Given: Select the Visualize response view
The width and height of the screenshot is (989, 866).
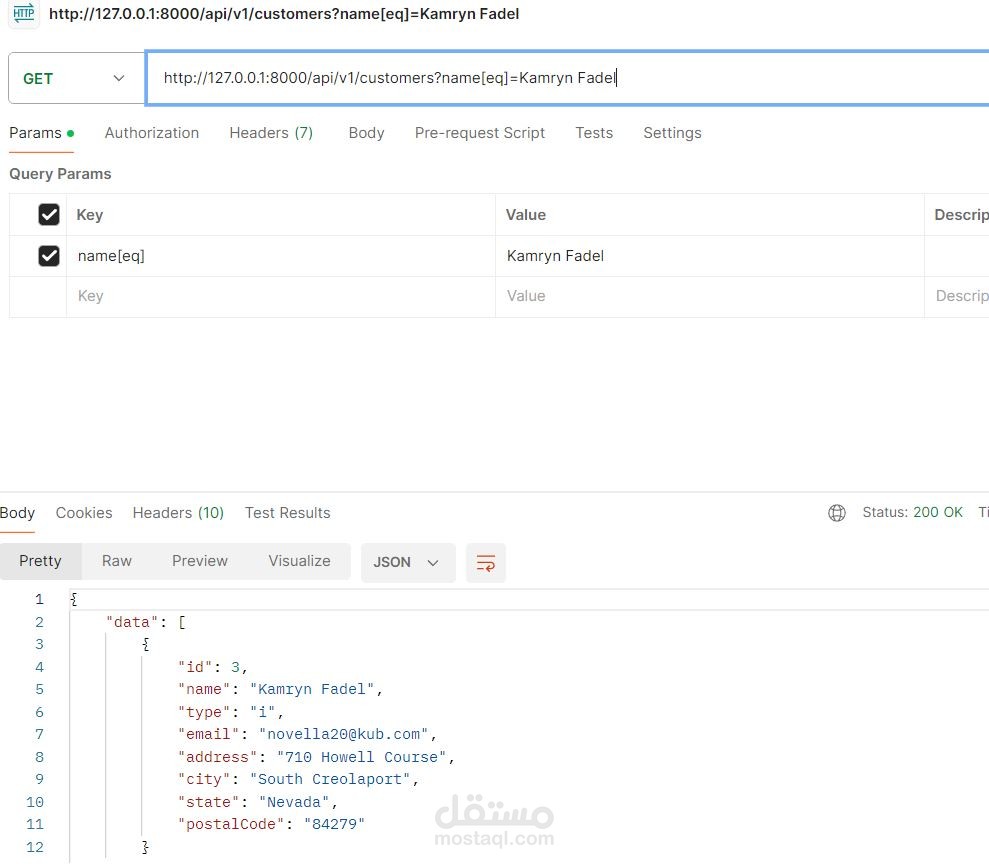Looking at the screenshot, I should tap(300, 561).
